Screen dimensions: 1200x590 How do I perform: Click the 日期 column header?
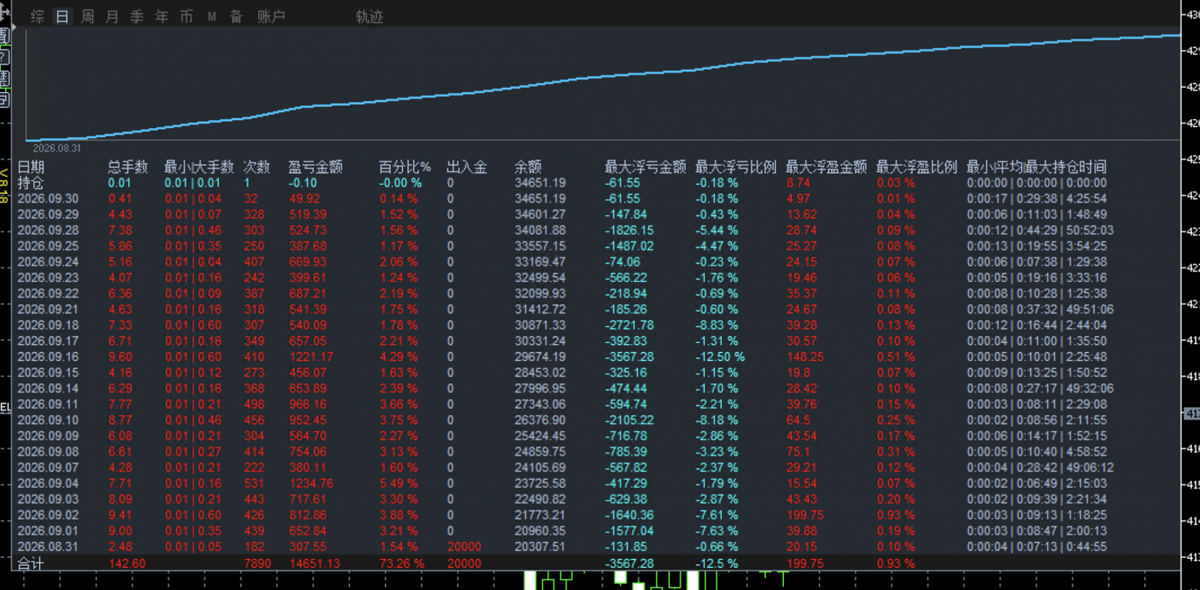point(31,167)
